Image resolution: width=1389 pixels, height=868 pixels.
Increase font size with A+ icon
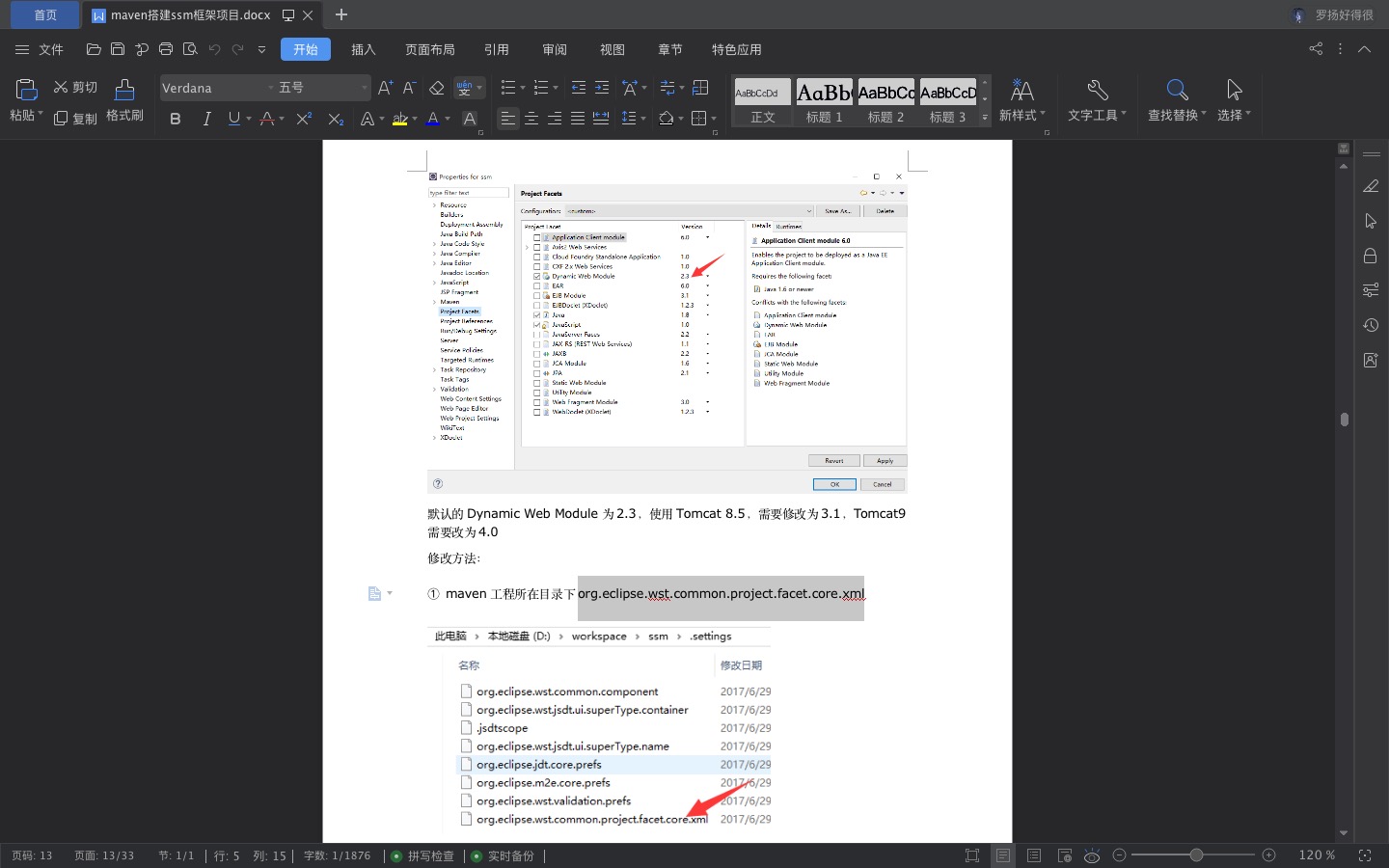coord(385,88)
